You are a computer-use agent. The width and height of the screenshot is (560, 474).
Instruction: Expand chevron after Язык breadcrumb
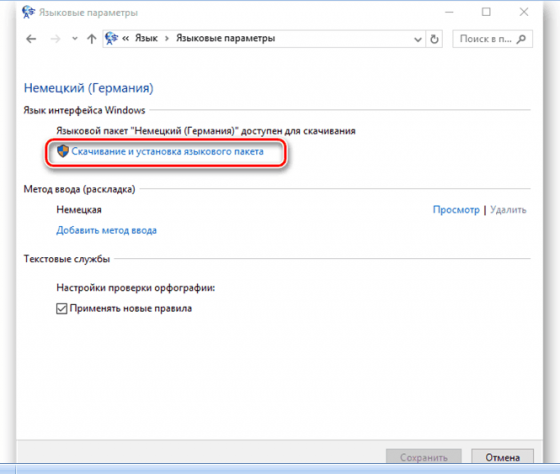(x=167, y=39)
